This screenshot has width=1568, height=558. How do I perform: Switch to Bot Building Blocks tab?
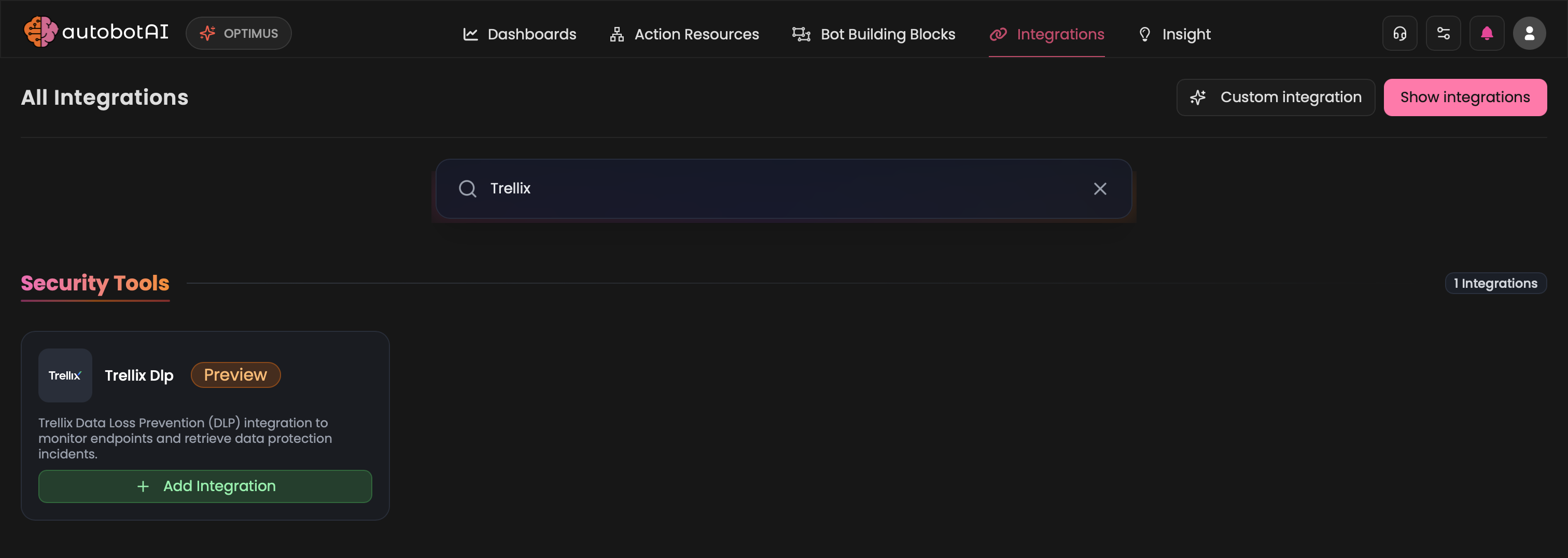click(874, 34)
